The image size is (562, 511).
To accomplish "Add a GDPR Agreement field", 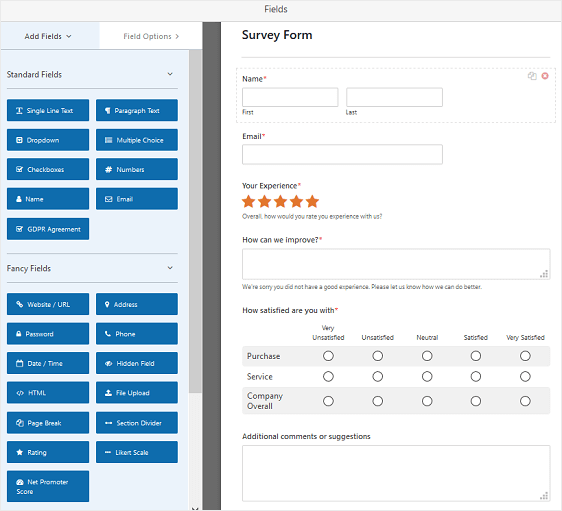I will click(48, 229).
